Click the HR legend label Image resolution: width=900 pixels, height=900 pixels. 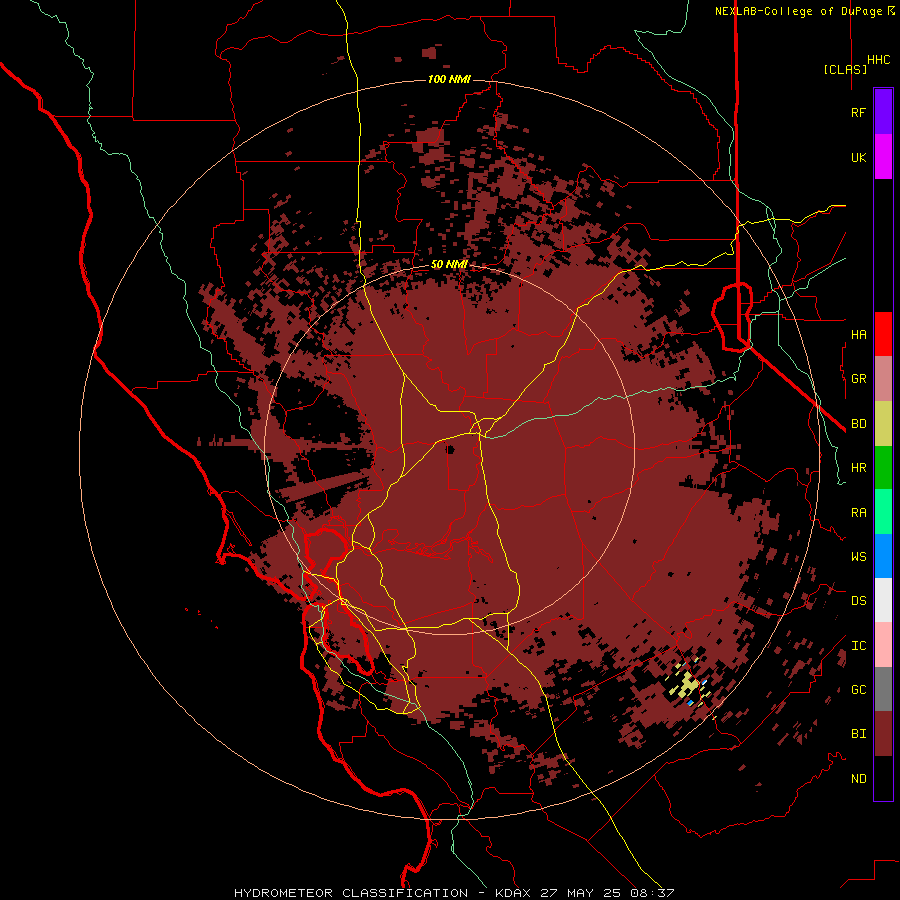[858, 468]
